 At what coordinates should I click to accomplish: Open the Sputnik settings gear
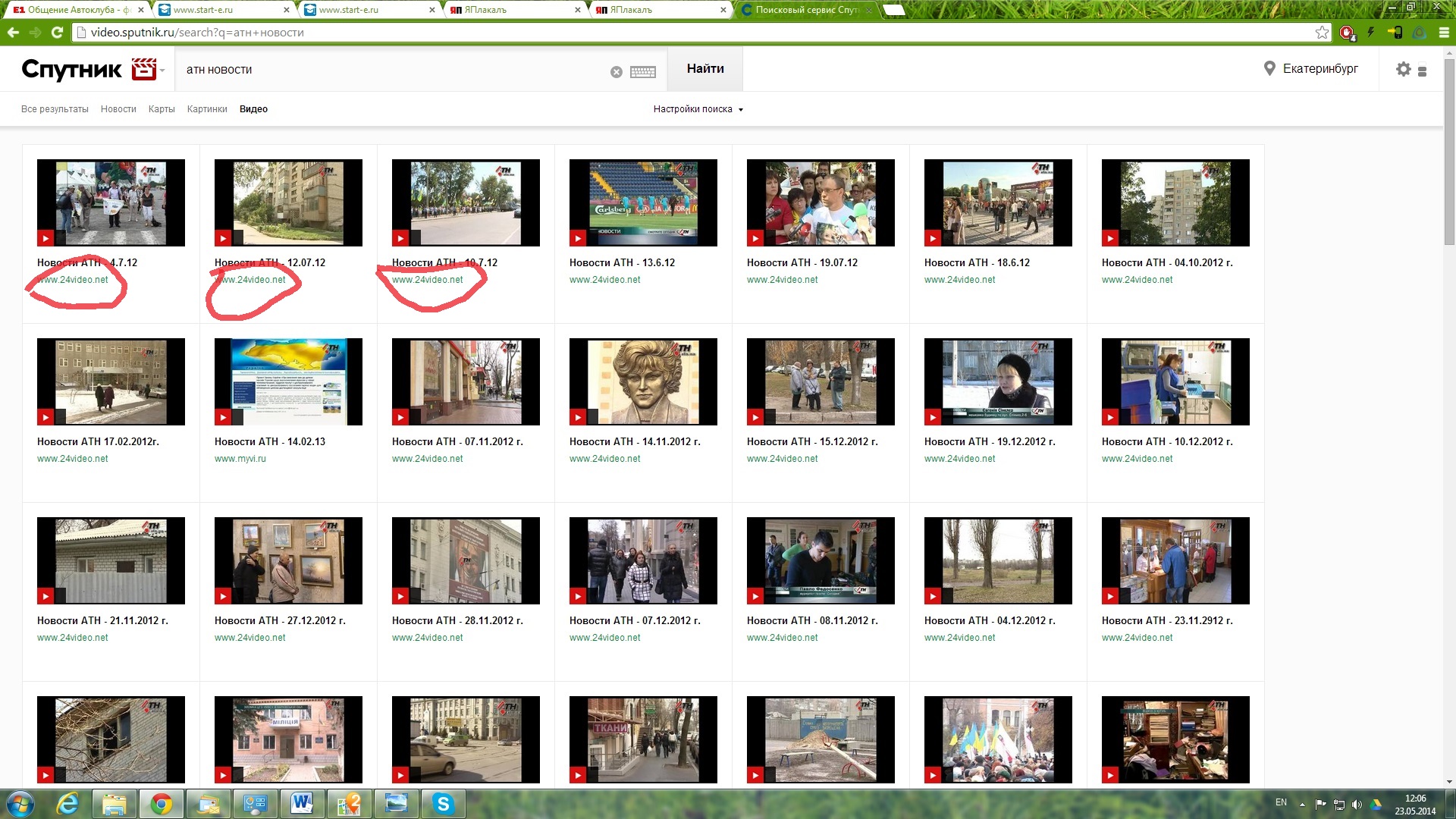[x=1404, y=69]
